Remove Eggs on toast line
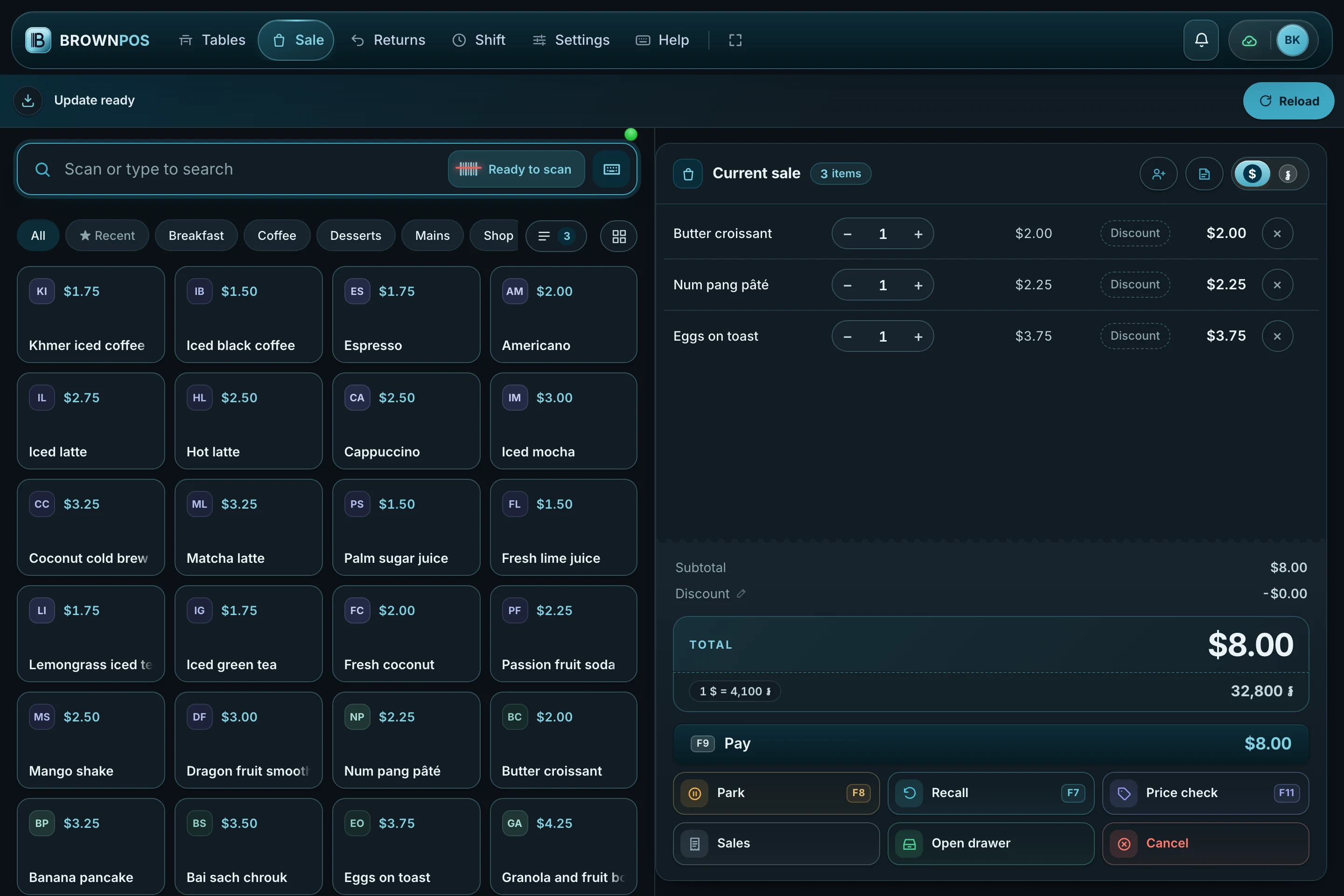 (1277, 336)
